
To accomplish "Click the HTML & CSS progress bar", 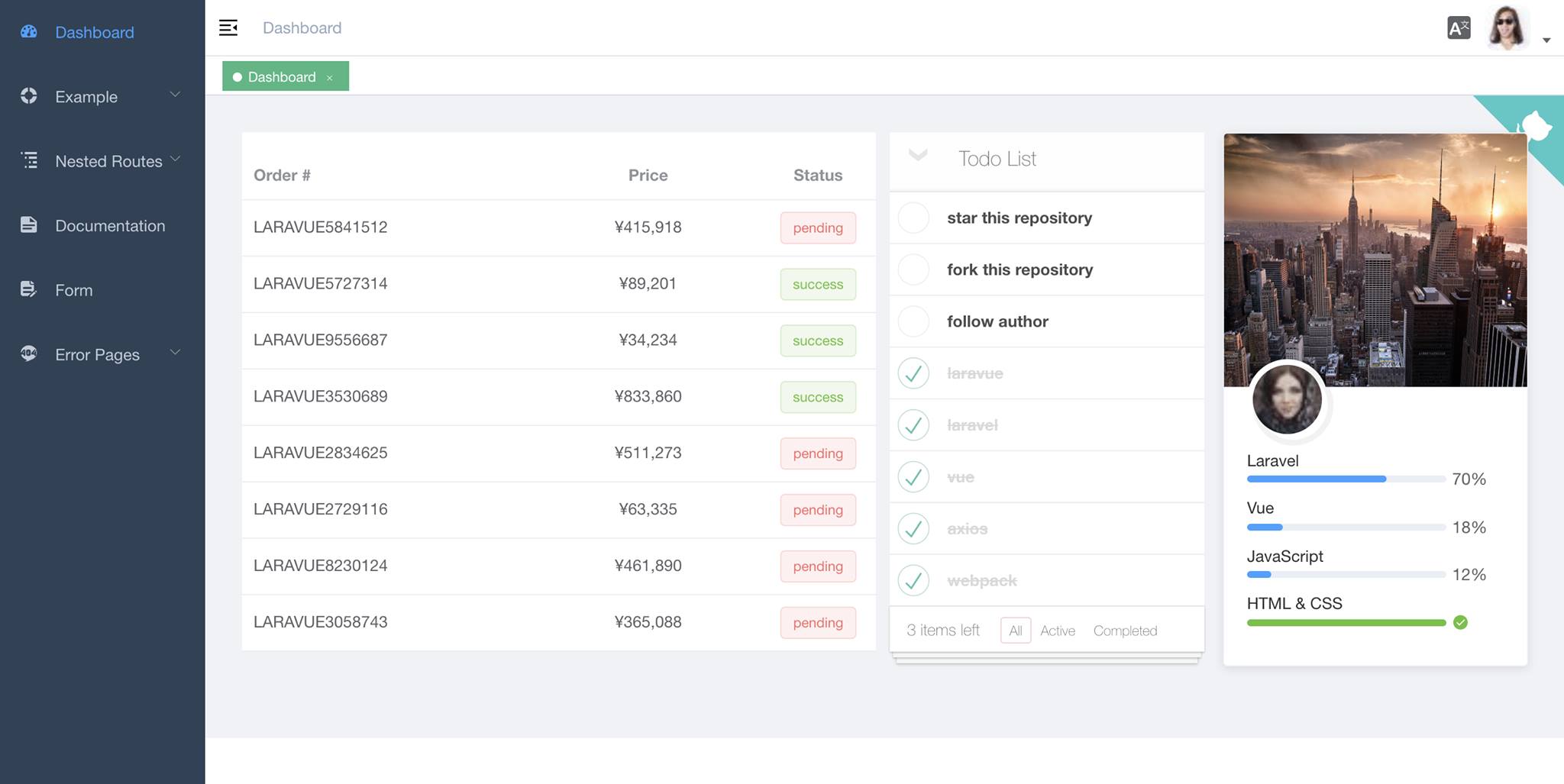I will [x=1346, y=623].
